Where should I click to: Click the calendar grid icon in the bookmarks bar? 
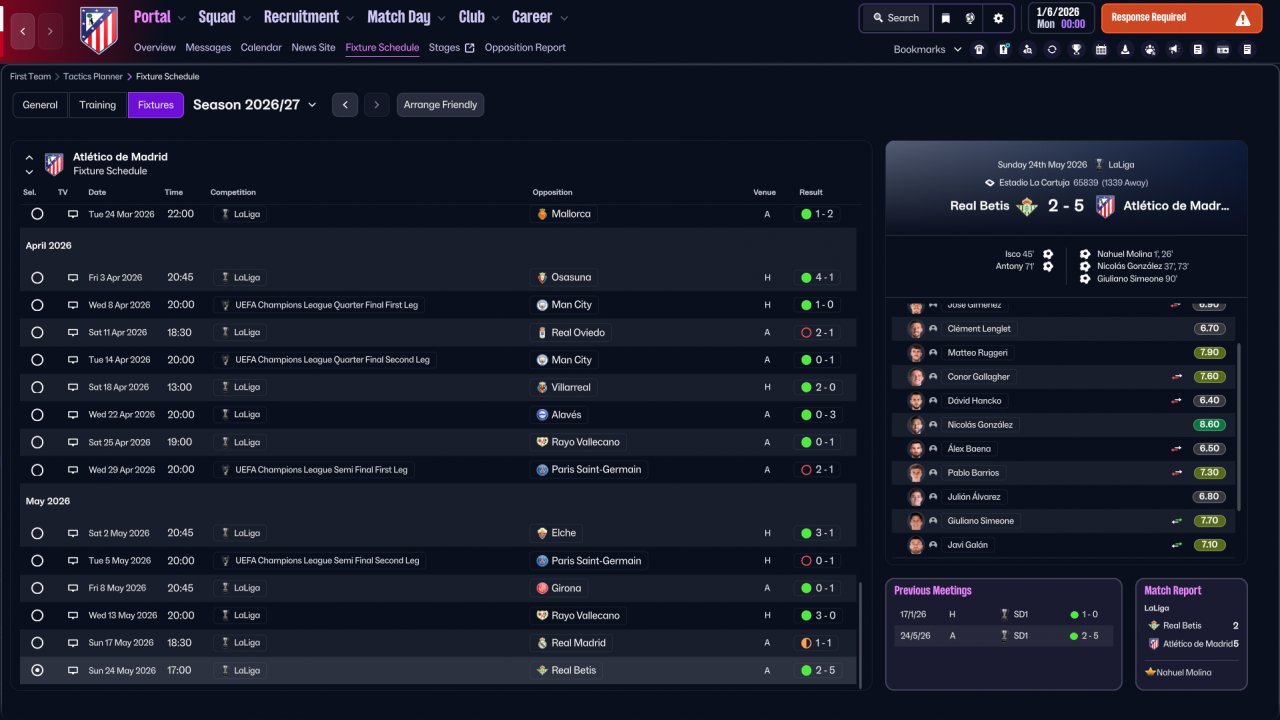(1101, 49)
